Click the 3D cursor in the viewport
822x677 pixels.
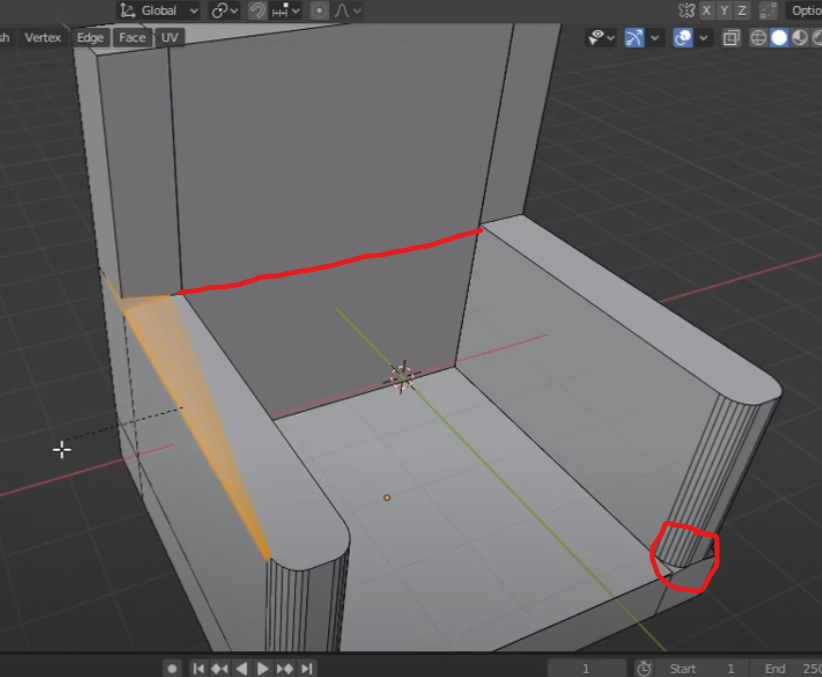tap(402, 377)
